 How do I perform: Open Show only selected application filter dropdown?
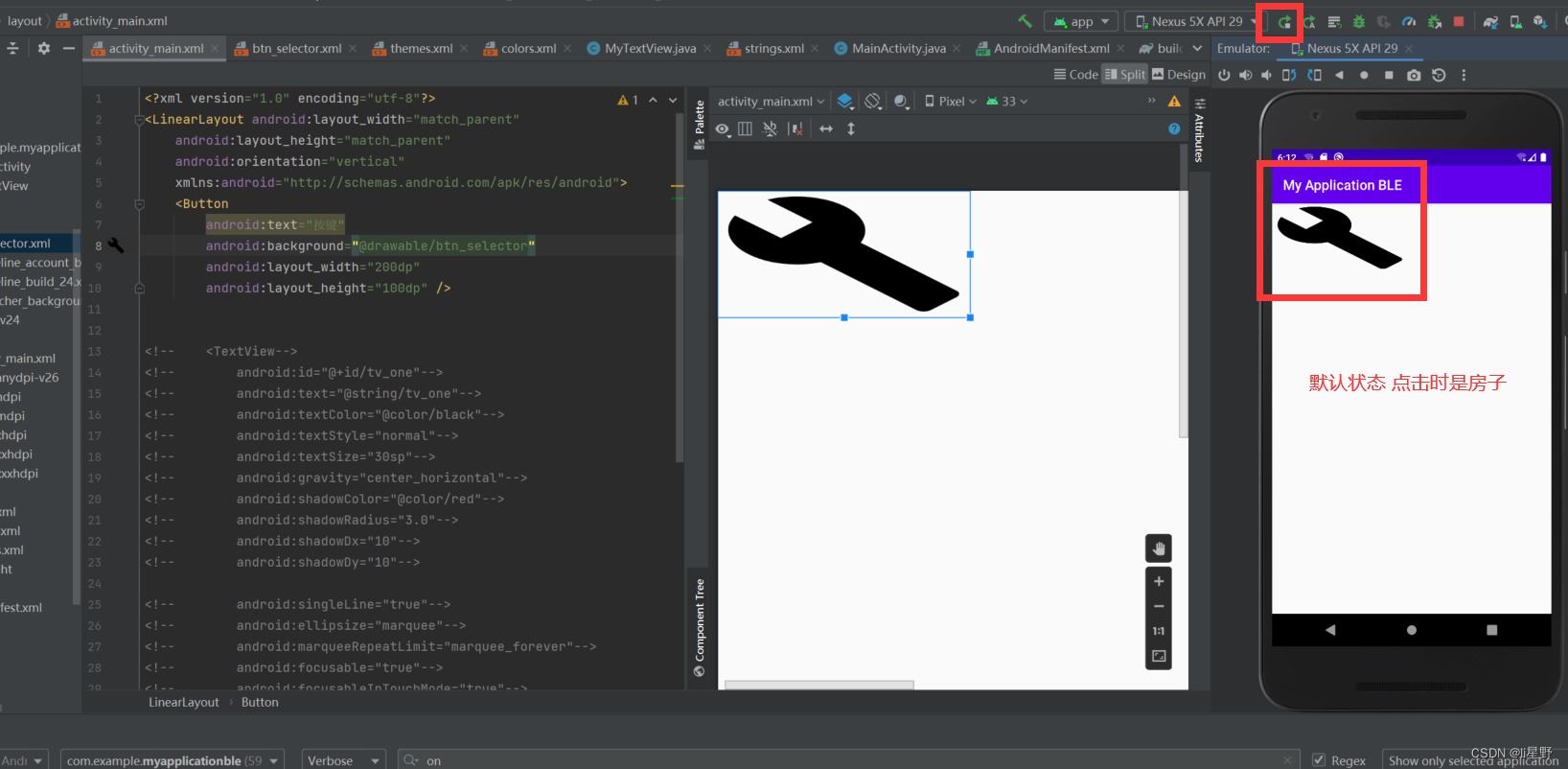(1473, 760)
